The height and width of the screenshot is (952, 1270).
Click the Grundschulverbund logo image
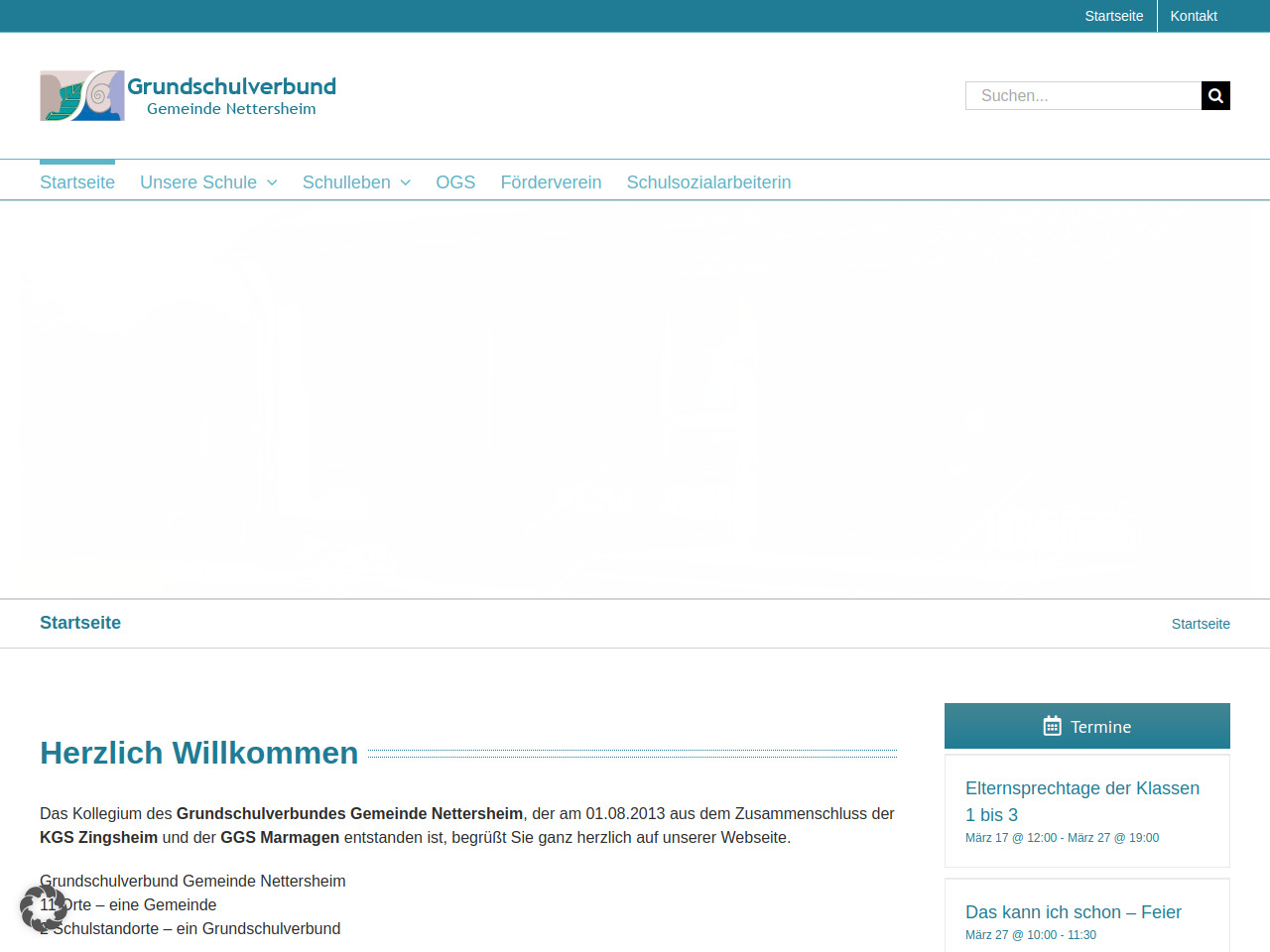coord(82,96)
